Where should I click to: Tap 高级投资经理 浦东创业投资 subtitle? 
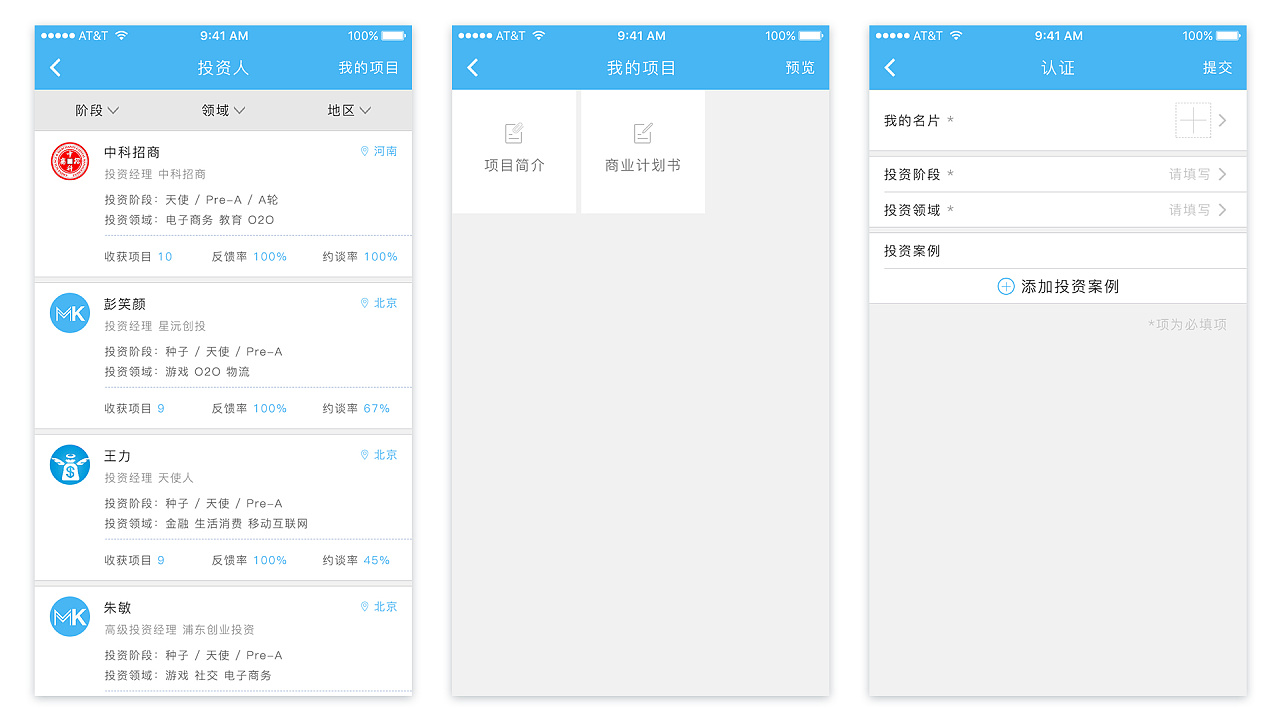click(x=179, y=630)
